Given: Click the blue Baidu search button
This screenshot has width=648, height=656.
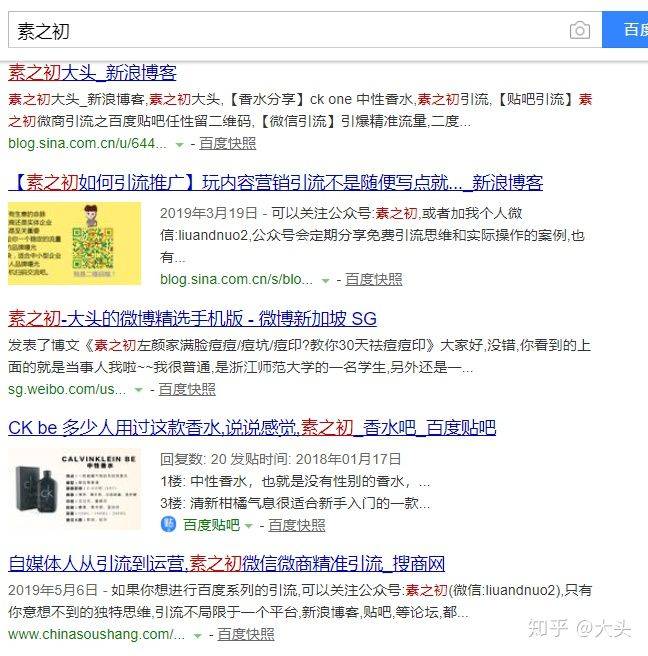Looking at the screenshot, I should [625, 30].
